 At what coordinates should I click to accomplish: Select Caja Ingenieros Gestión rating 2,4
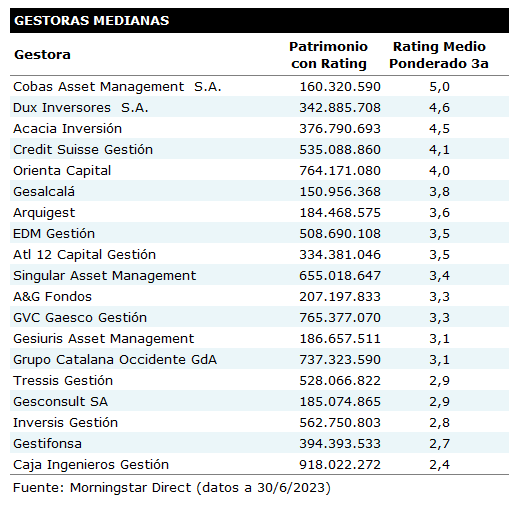click(x=439, y=465)
